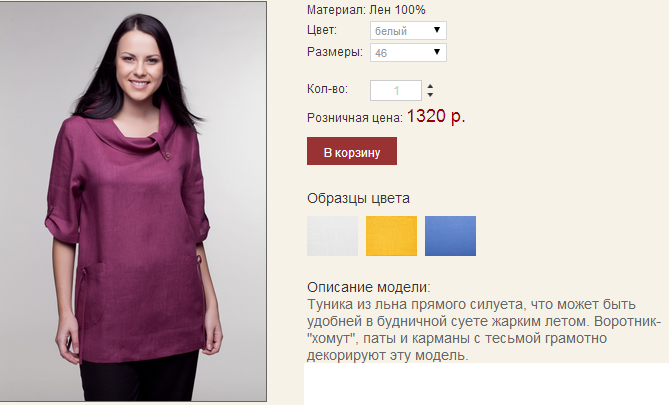
Task: Choose the yellow color sample
Action: (x=391, y=236)
